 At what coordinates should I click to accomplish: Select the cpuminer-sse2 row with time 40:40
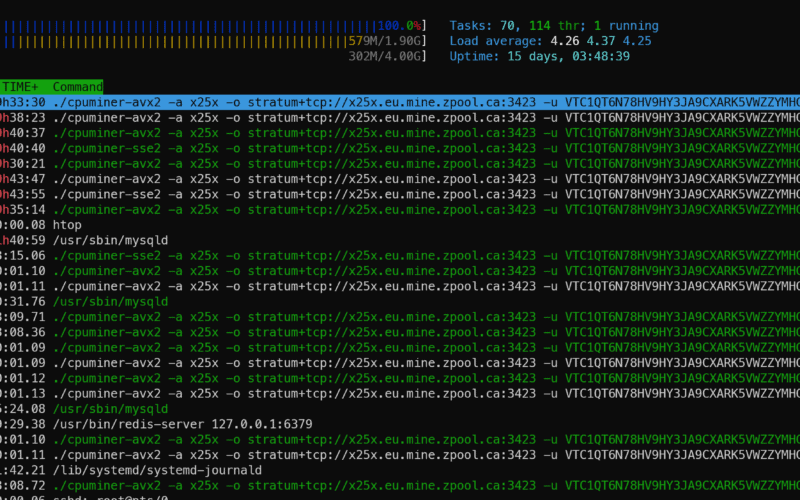[x=400, y=148]
